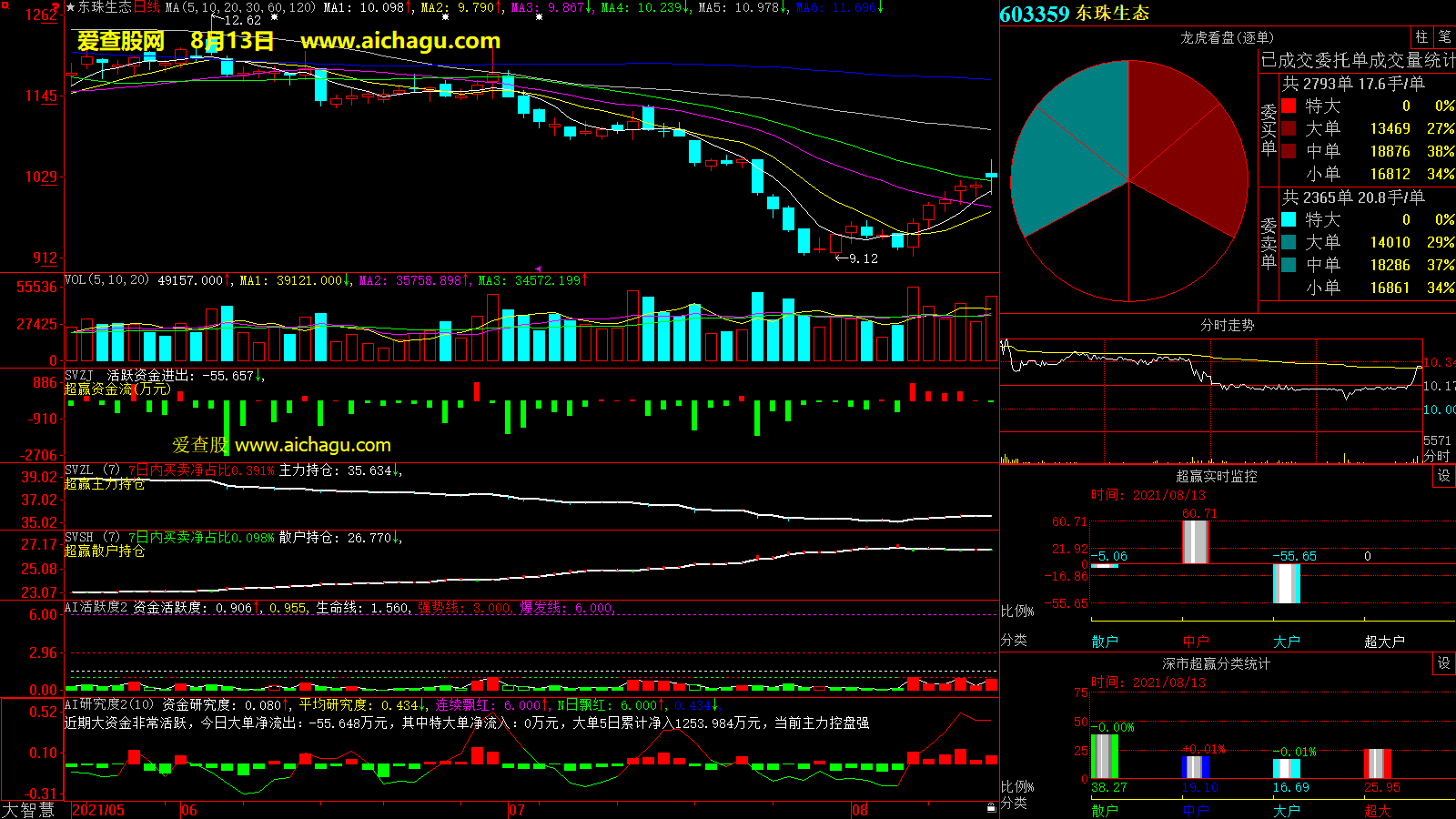Click the lock icon at bottom of chart
The height and width of the screenshot is (819, 1456).
(x=991, y=807)
